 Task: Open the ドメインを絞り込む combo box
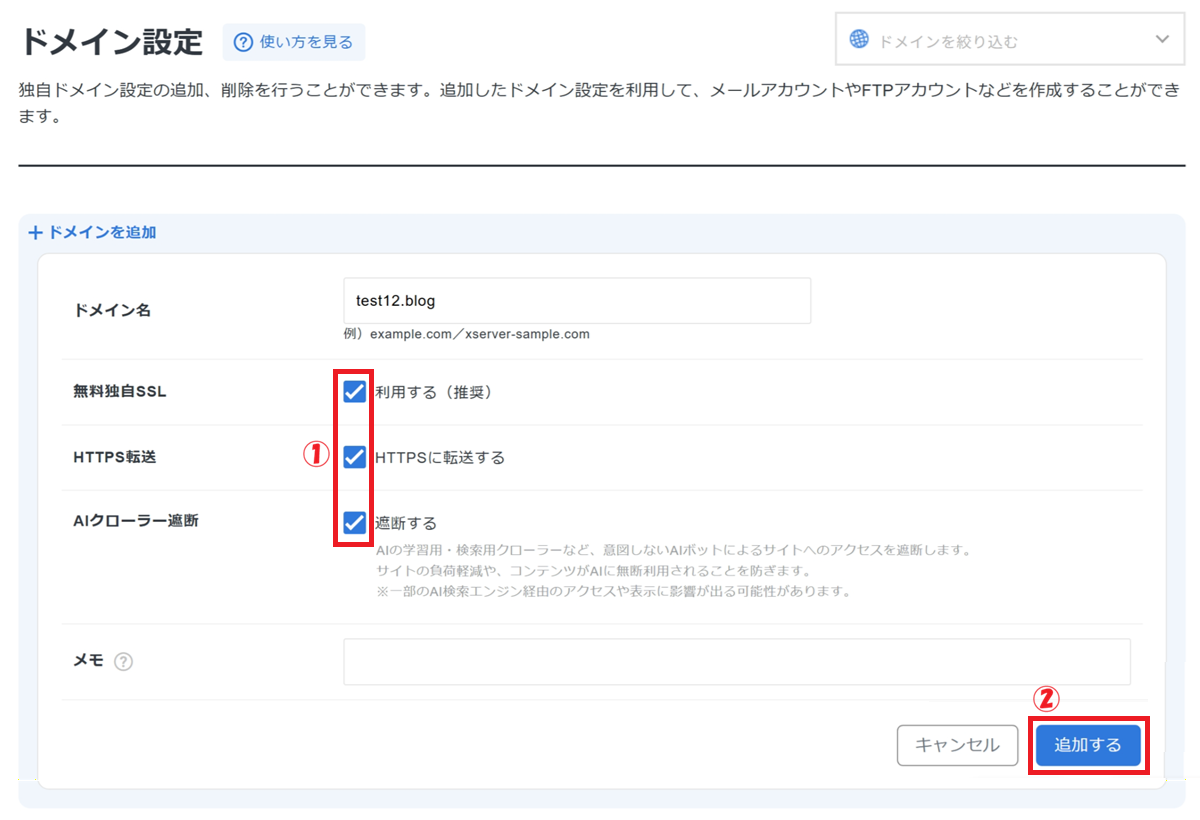[x=1000, y=41]
